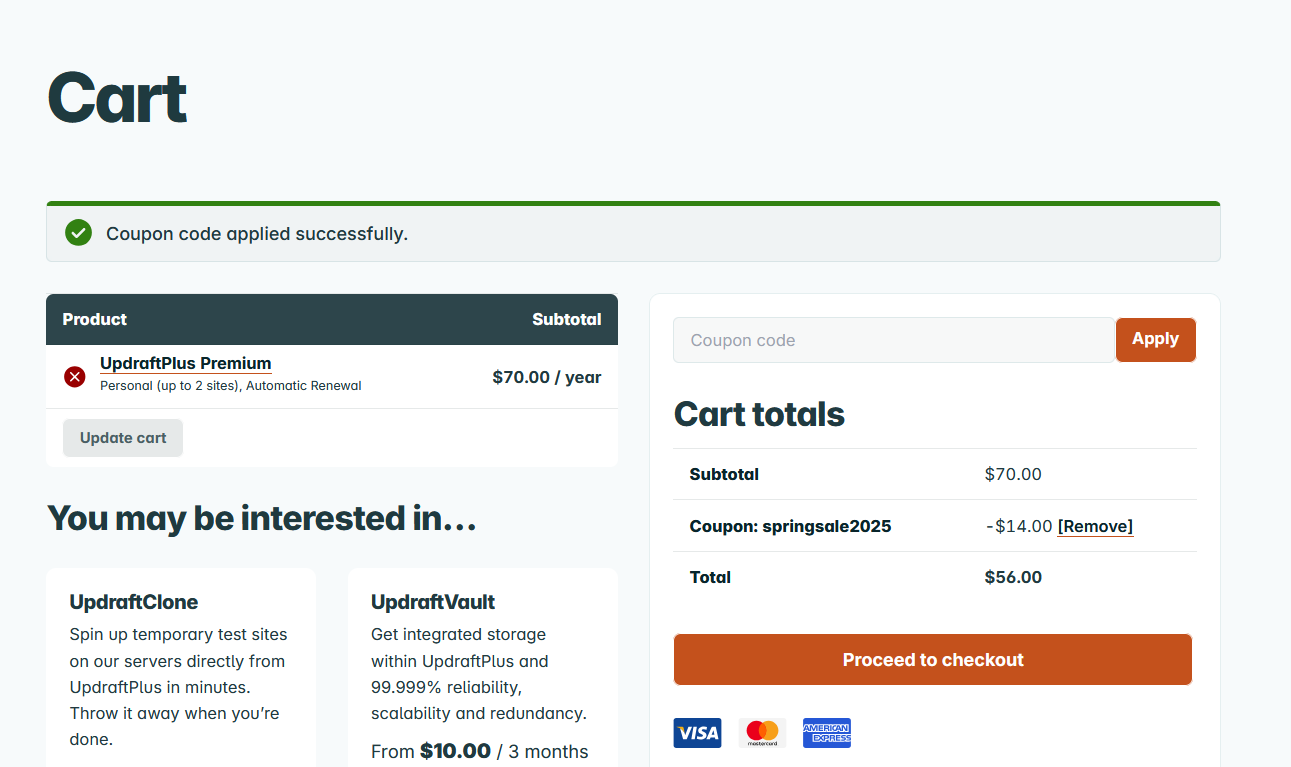Click 'You may be interested in…' heading

click(x=262, y=518)
